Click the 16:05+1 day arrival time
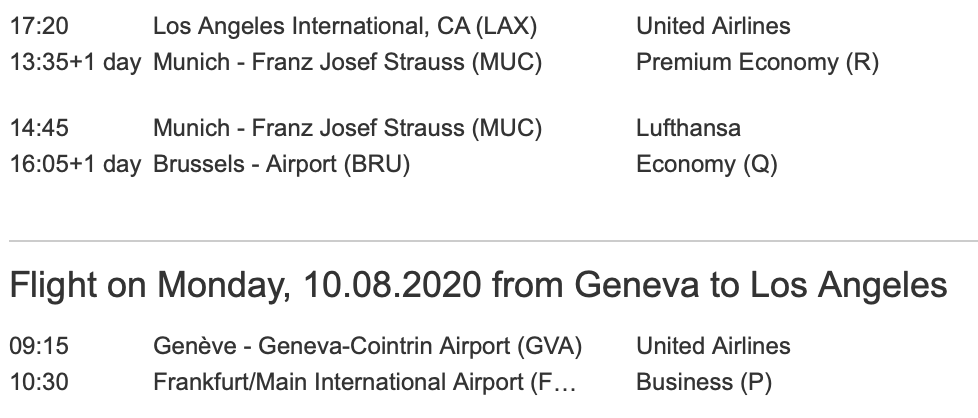Image resolution: width=978 pixels, height=418 pixels. tap(75, 165)
